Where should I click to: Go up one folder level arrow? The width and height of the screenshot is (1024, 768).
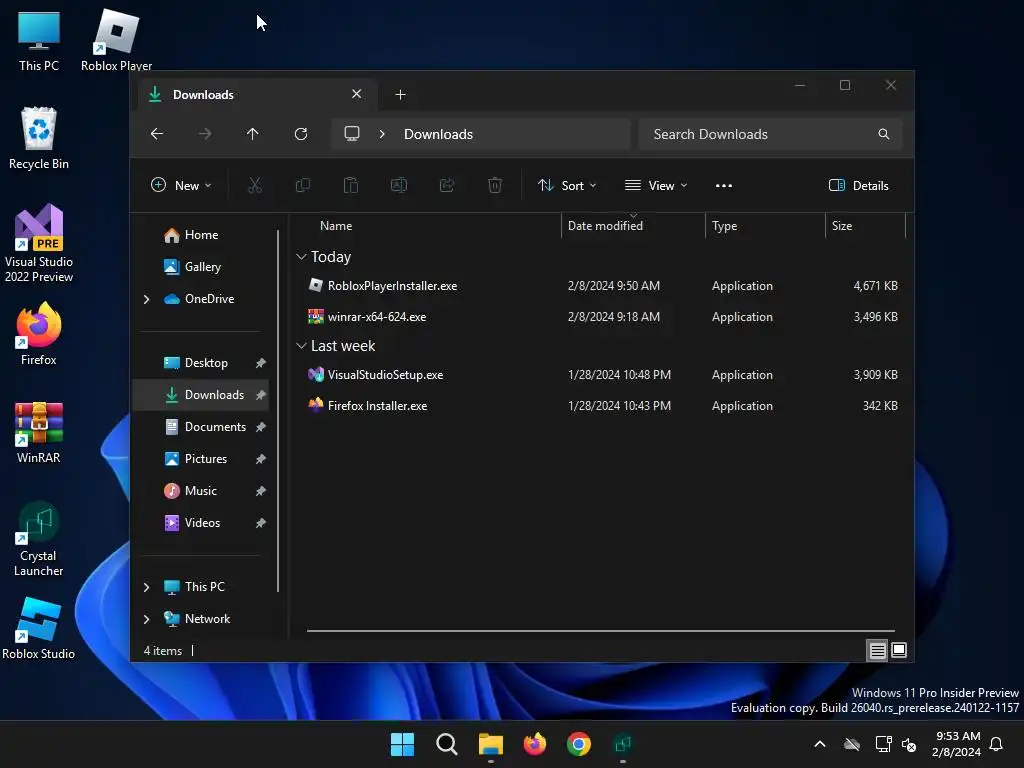point(253,134)
